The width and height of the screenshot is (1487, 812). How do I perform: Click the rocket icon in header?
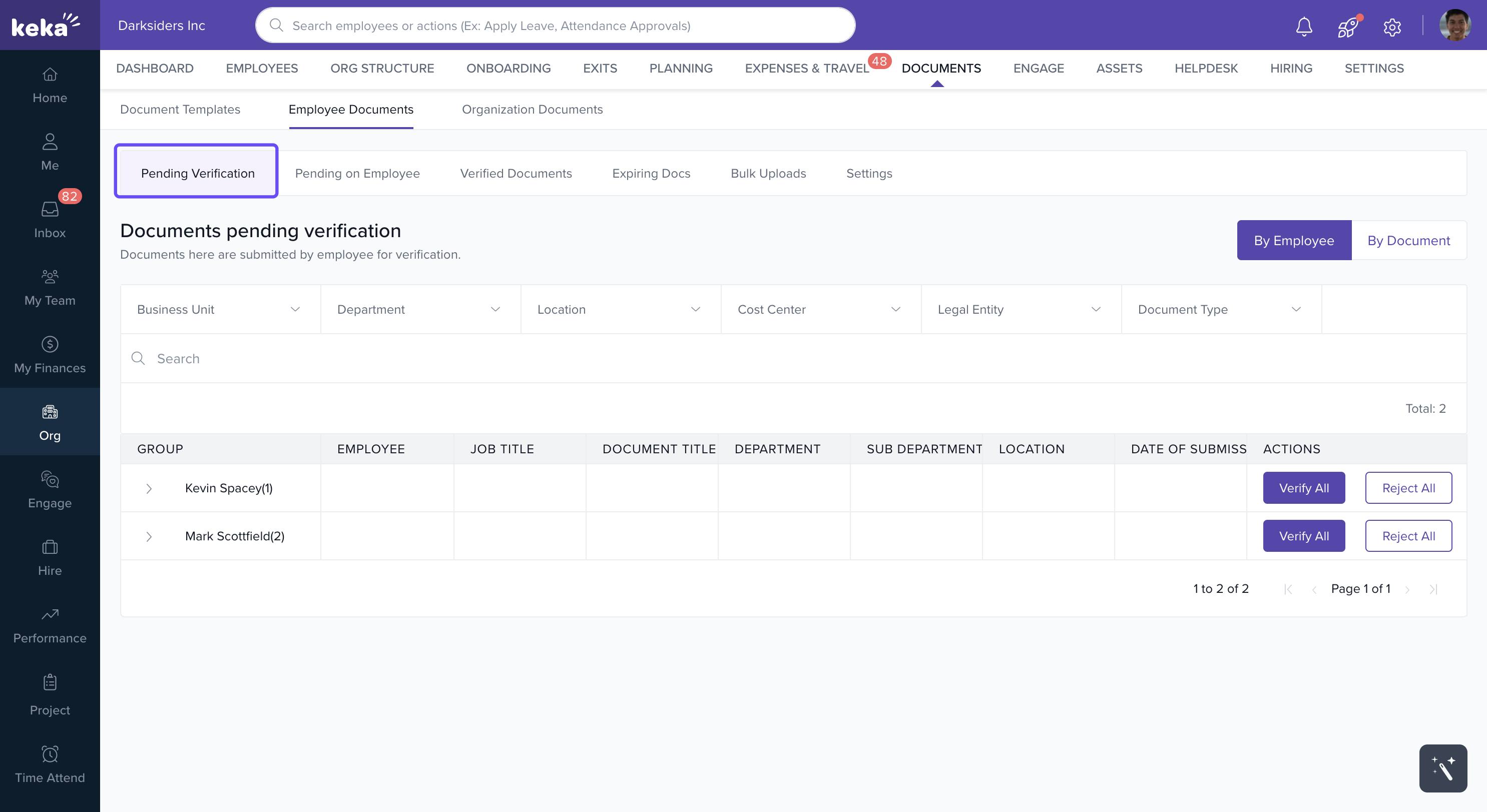tap(1348, 27)
